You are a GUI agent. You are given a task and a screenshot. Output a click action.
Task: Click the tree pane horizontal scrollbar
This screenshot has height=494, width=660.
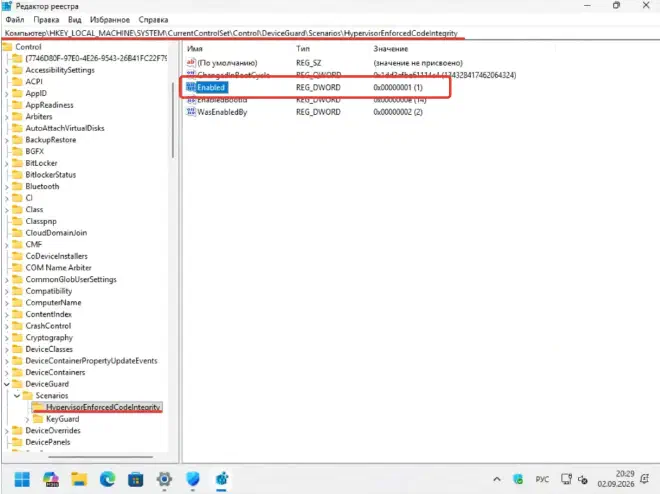point(100,457)
